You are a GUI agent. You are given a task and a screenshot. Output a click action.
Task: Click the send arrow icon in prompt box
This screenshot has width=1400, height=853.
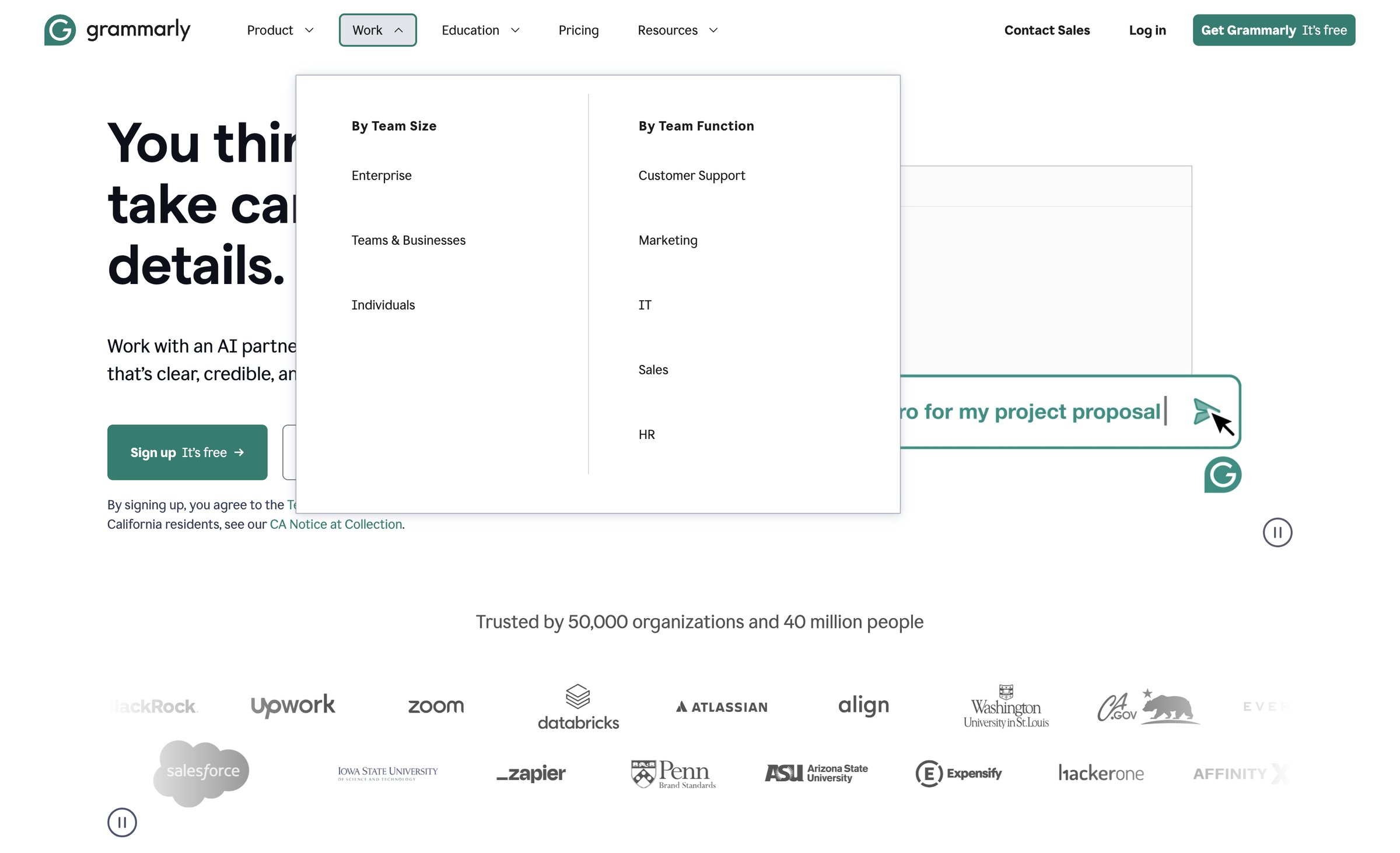(1207, 412)
